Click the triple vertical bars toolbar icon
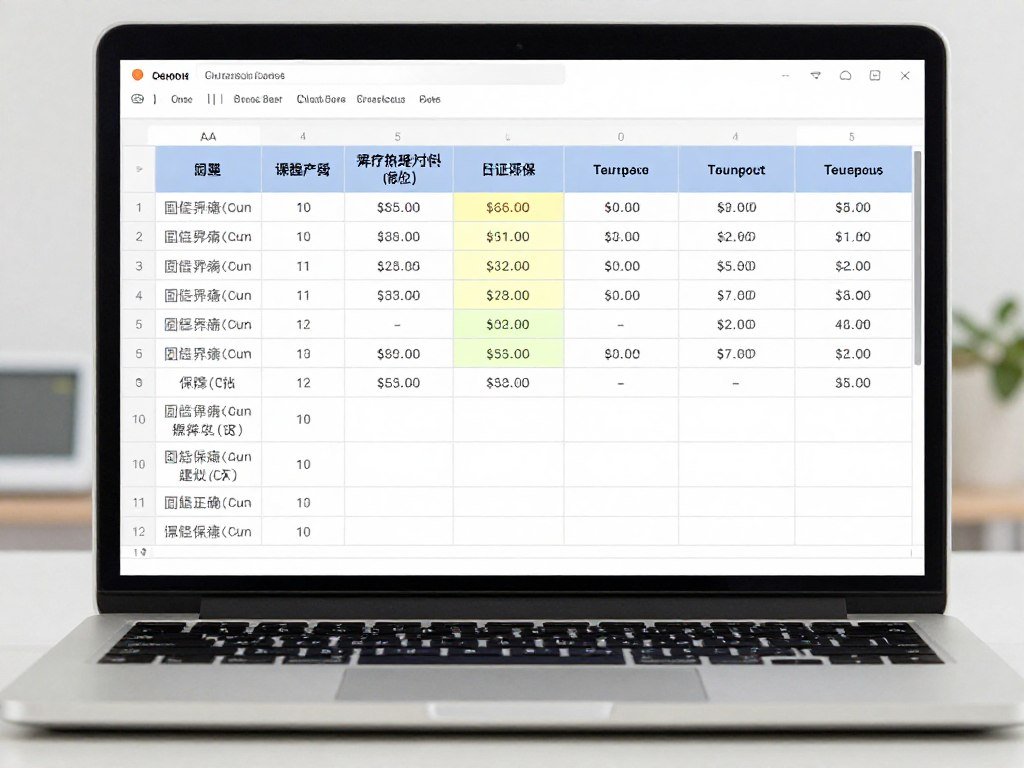 [x=214, y=99]
